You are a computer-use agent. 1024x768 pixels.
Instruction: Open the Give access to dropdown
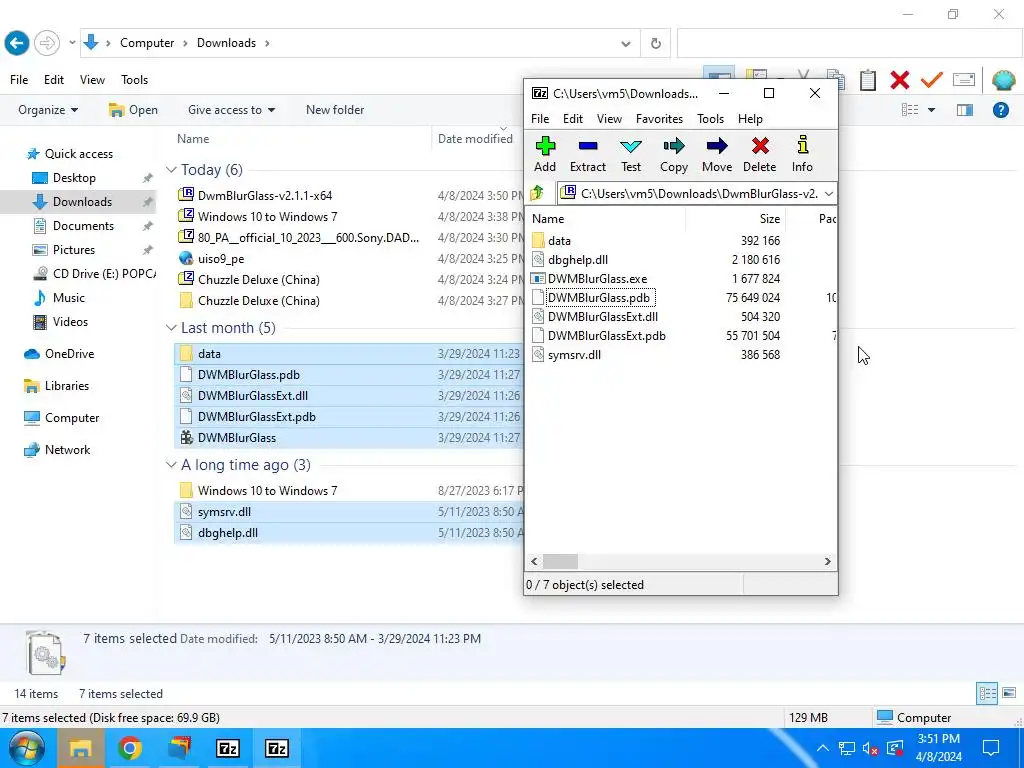[231, 110]
